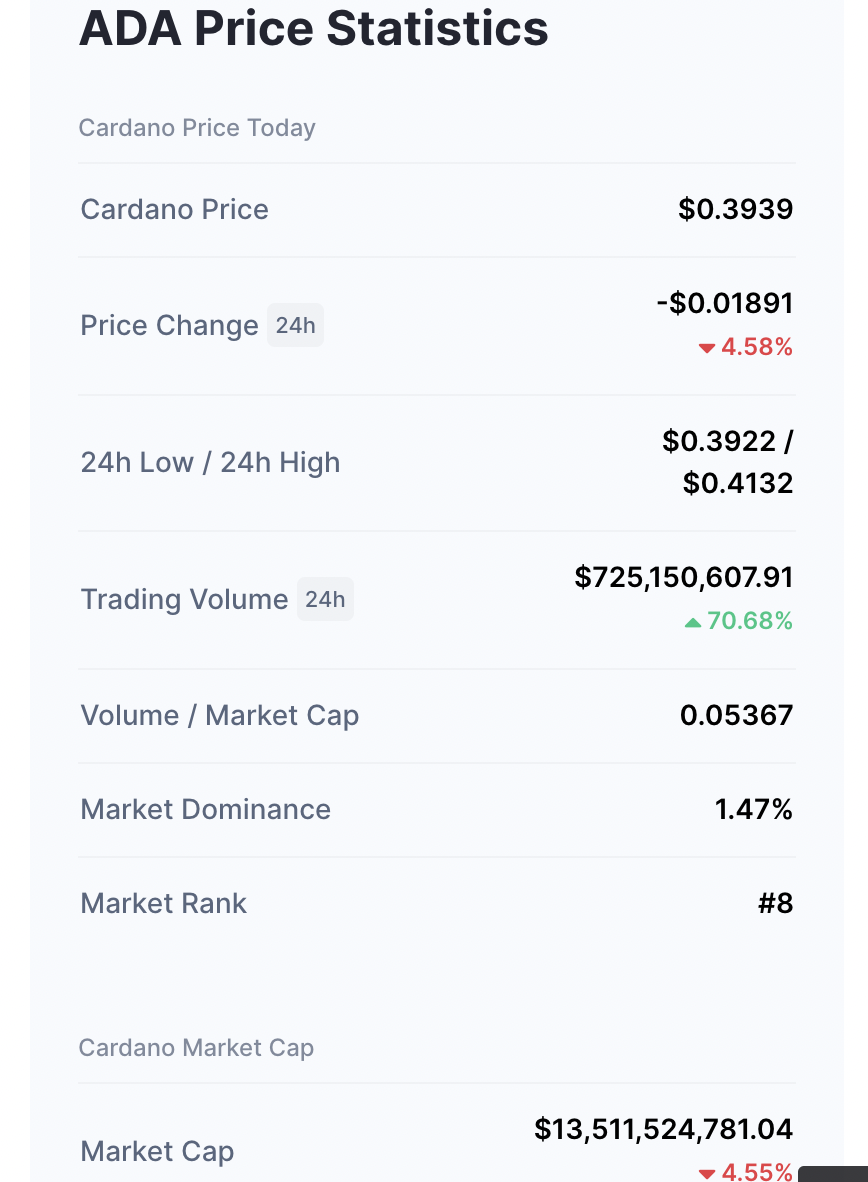Viewport: 868px width, 1182px height.
Task: Click the 24h Low / 24h High label
Action: click(x=210, y=462)
